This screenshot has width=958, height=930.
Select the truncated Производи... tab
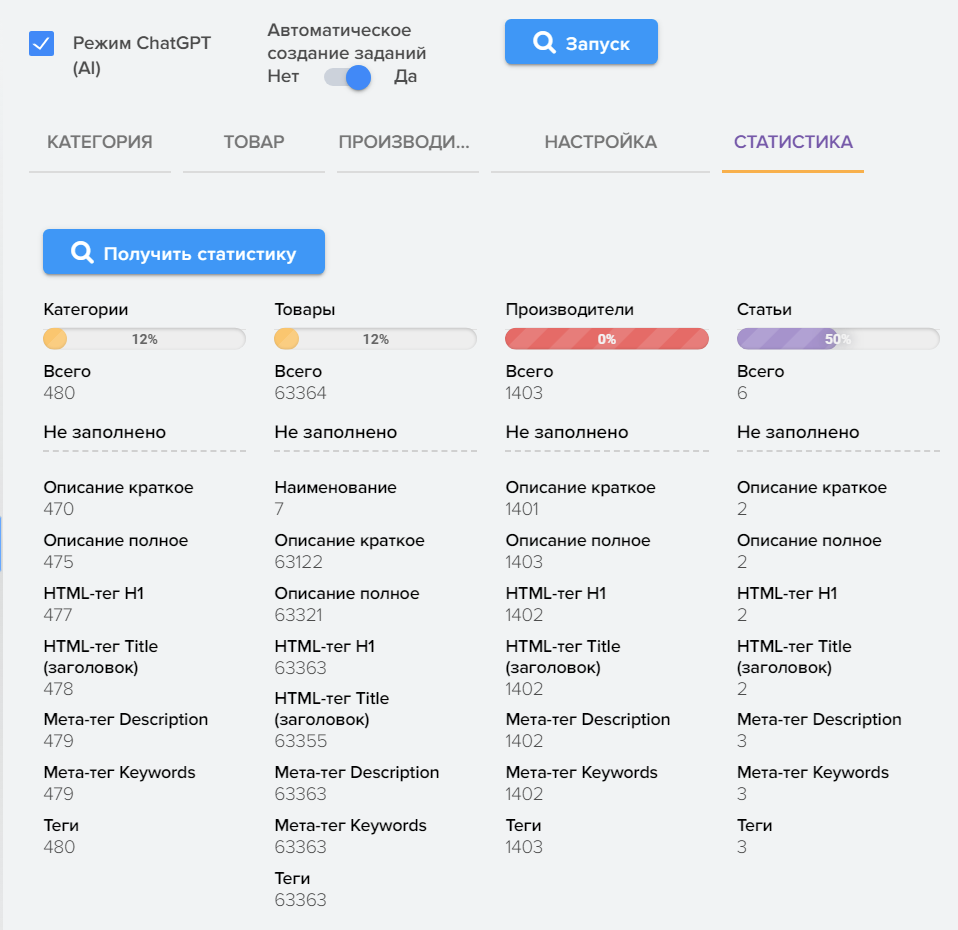point(404,142)
